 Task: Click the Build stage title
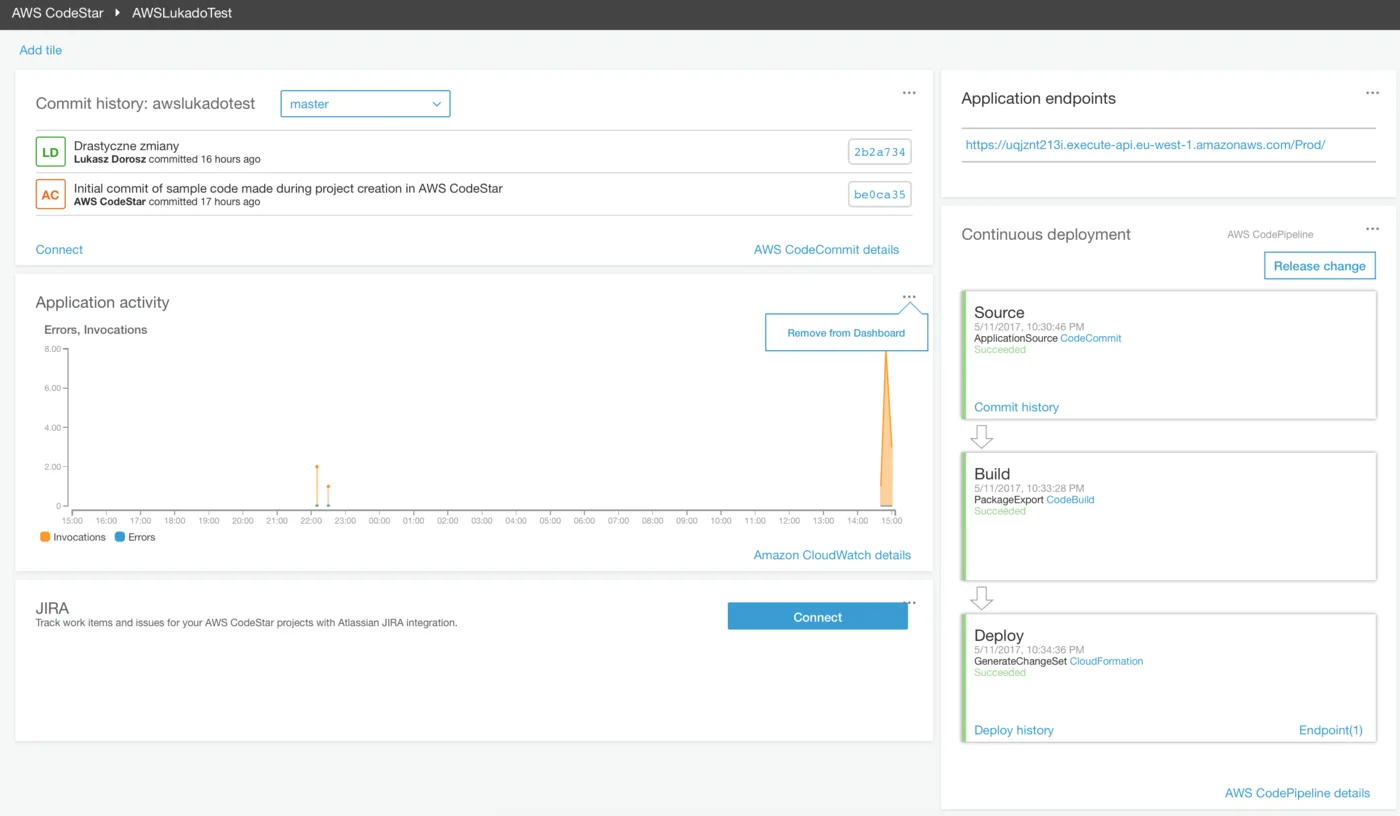click(x=992, y=474)
